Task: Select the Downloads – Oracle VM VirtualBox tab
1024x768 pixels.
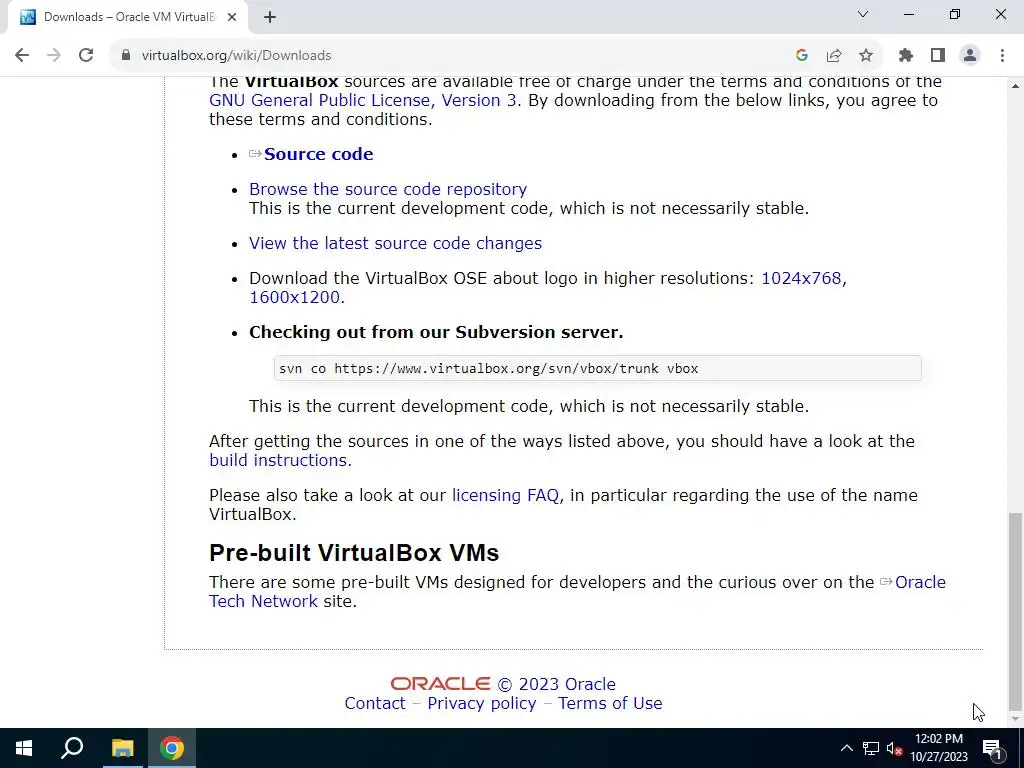Action: (128, 17)
